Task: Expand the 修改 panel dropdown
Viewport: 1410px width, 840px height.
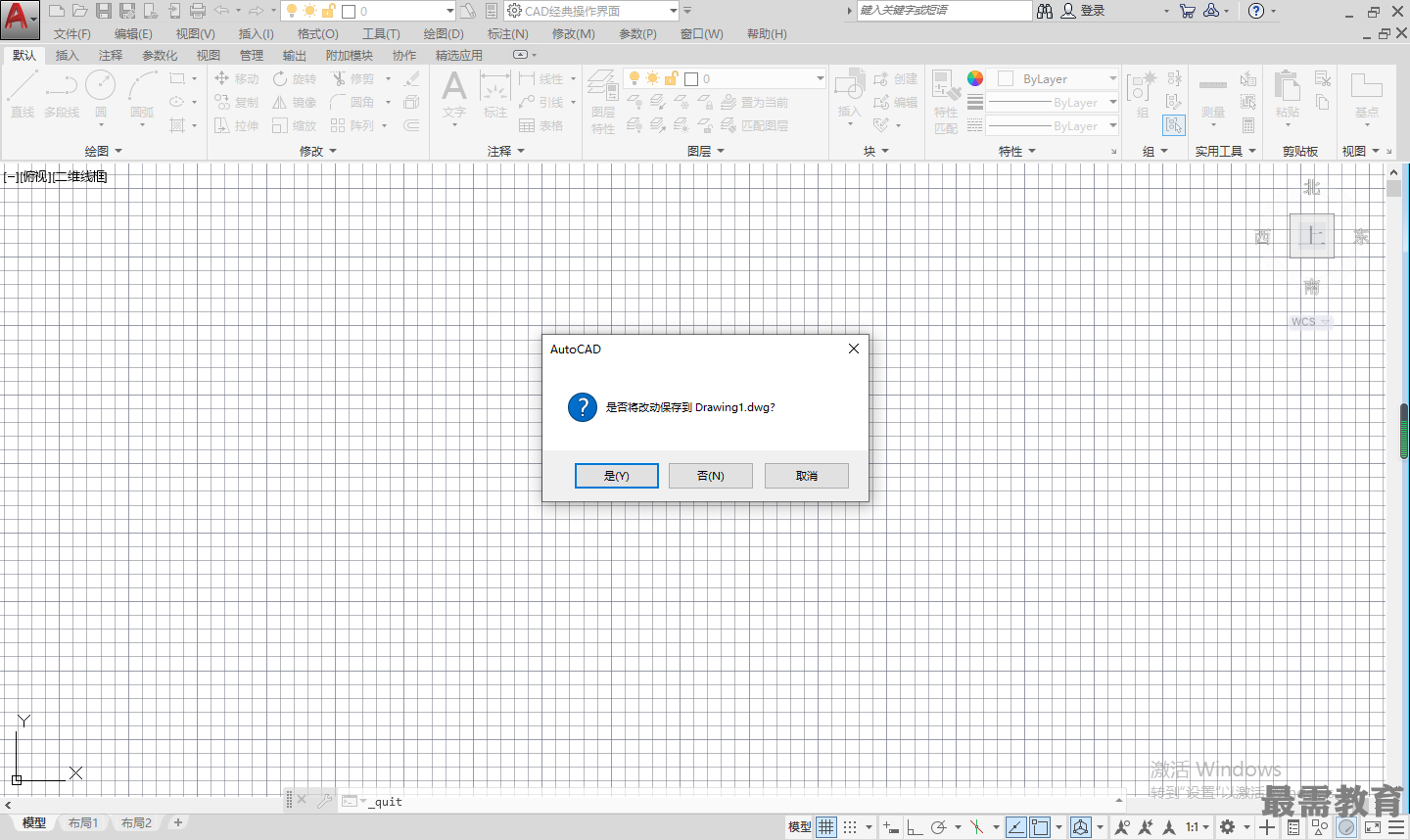Action: pyautogui.click(x=317, y=151)
